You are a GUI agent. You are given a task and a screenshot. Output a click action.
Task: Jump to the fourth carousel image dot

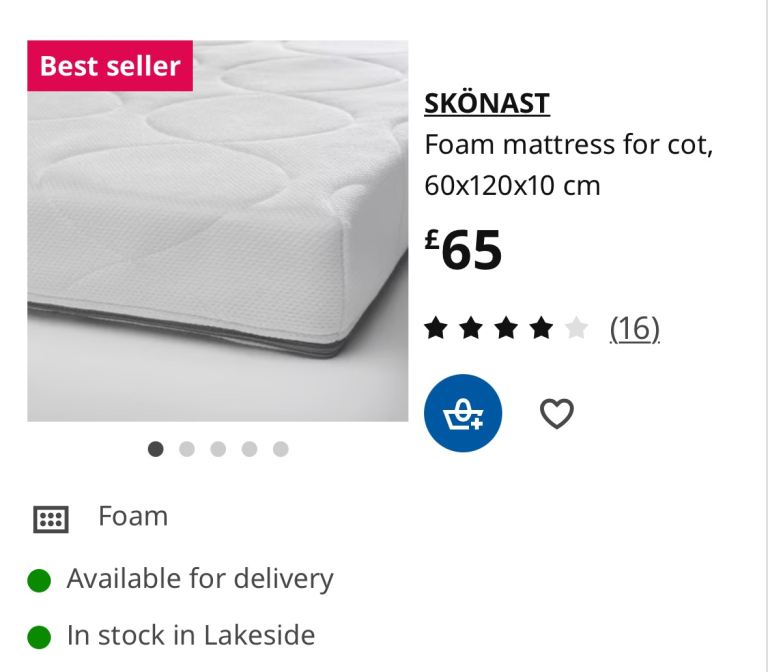[x=249, y=449]
